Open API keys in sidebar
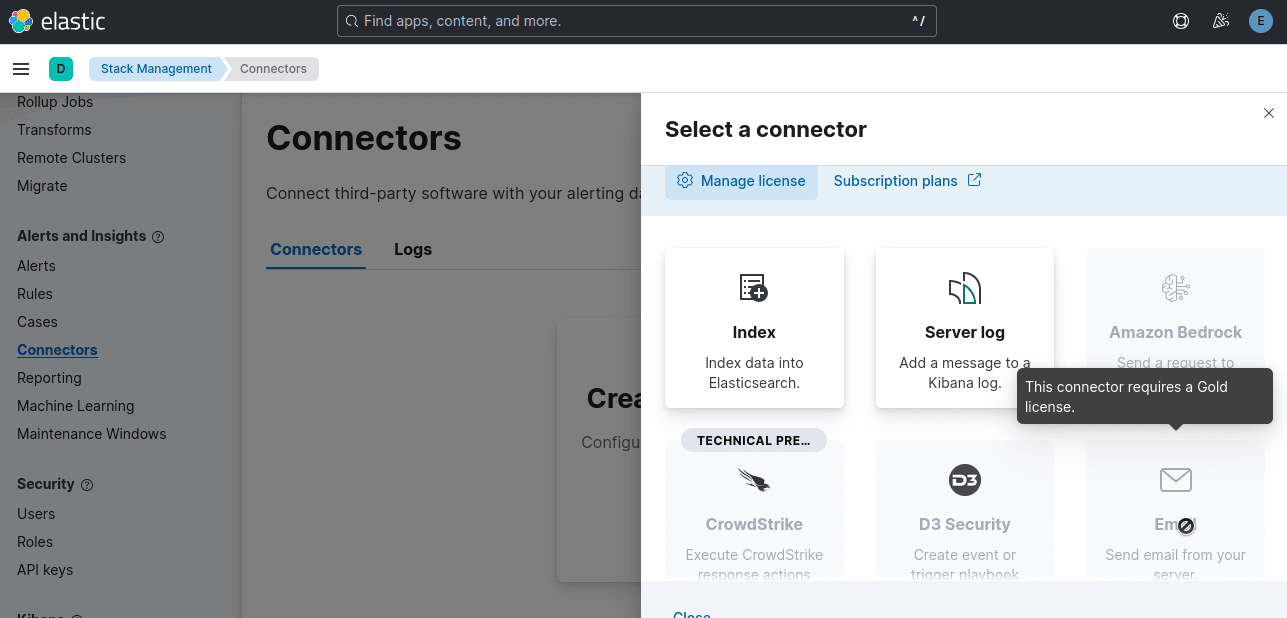This screenshot has height=618, width=1287. pyautogui.click(x=45, y=570)
